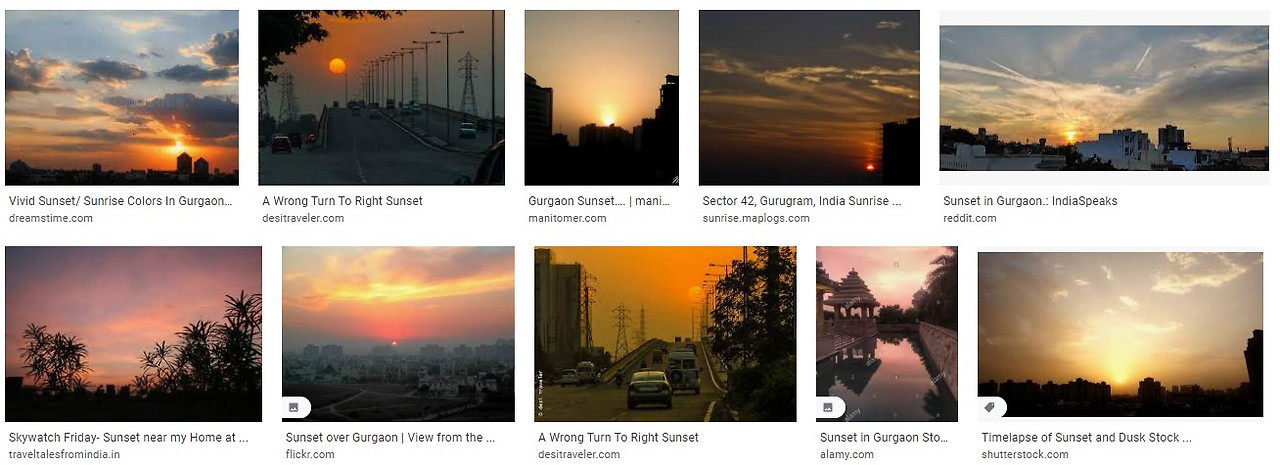
Task: Click the 'Sunset in Gurgaon.: IndiaSpeaks' title
Action: pyautogui.click(x=1030, y=201)
